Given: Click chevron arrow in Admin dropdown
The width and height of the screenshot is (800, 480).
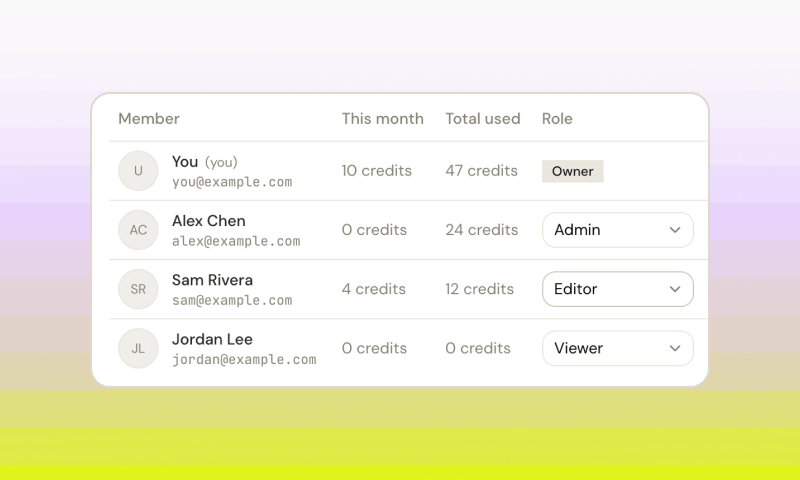Looking at the screenshot, I should (675, 230).
